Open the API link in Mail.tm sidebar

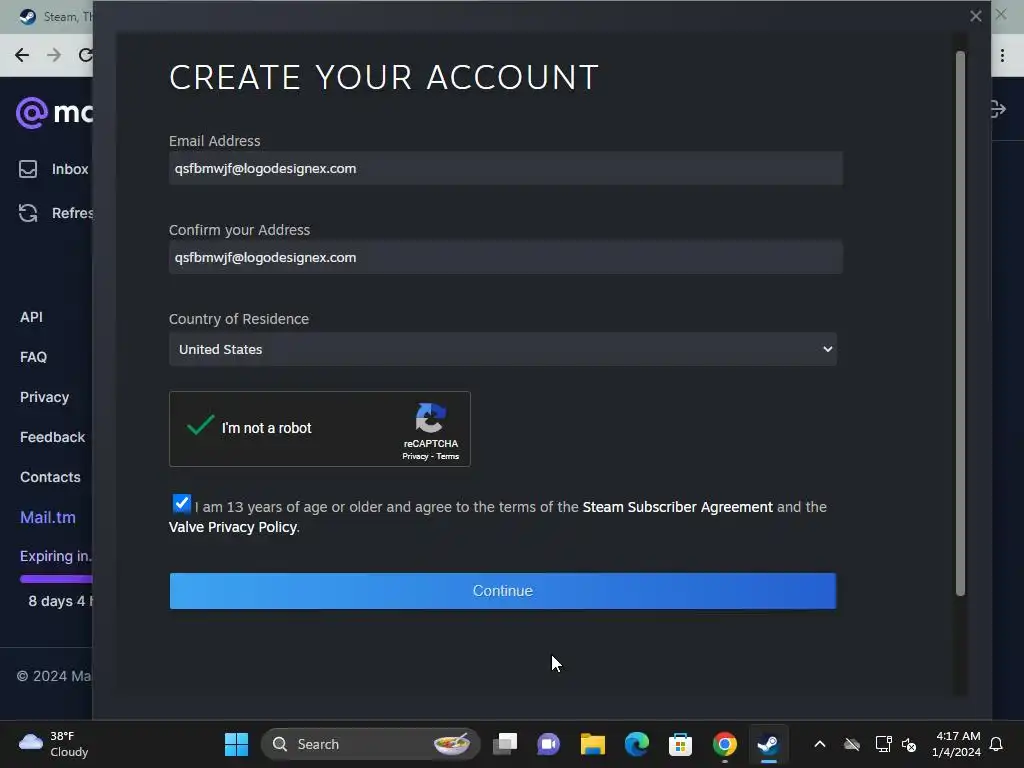point(31,317)
